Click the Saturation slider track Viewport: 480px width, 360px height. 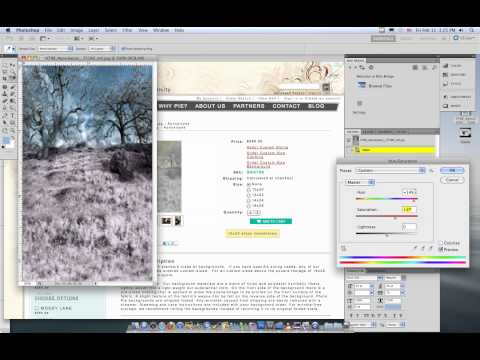pos(387,216)
